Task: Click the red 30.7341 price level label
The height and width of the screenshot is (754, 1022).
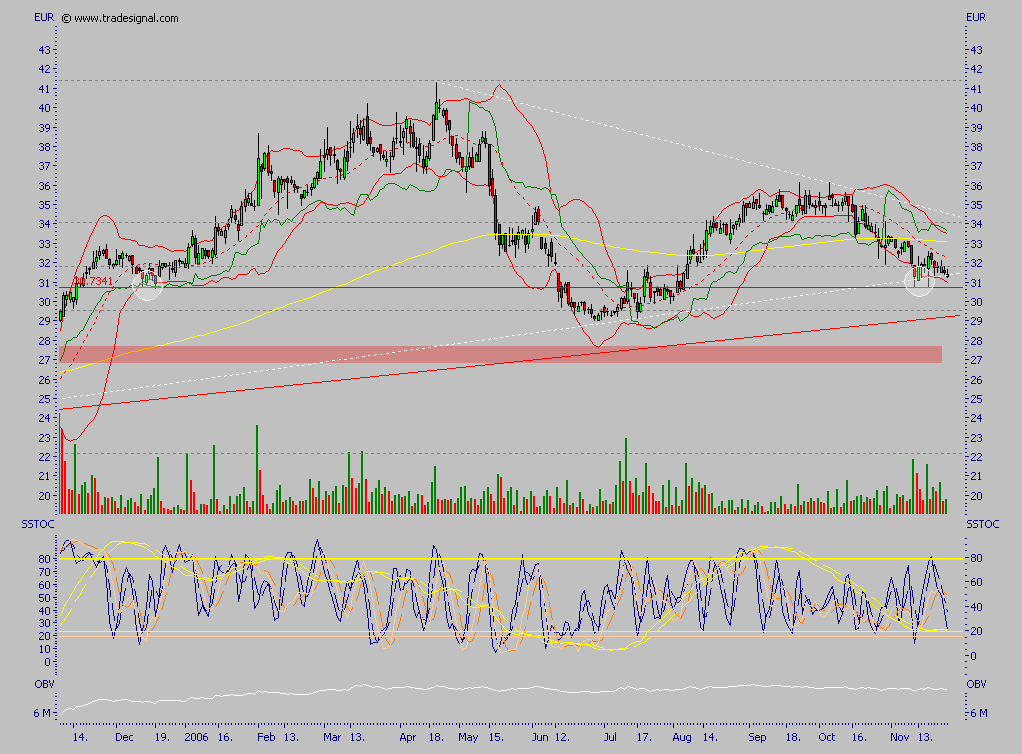Action: 93,282
